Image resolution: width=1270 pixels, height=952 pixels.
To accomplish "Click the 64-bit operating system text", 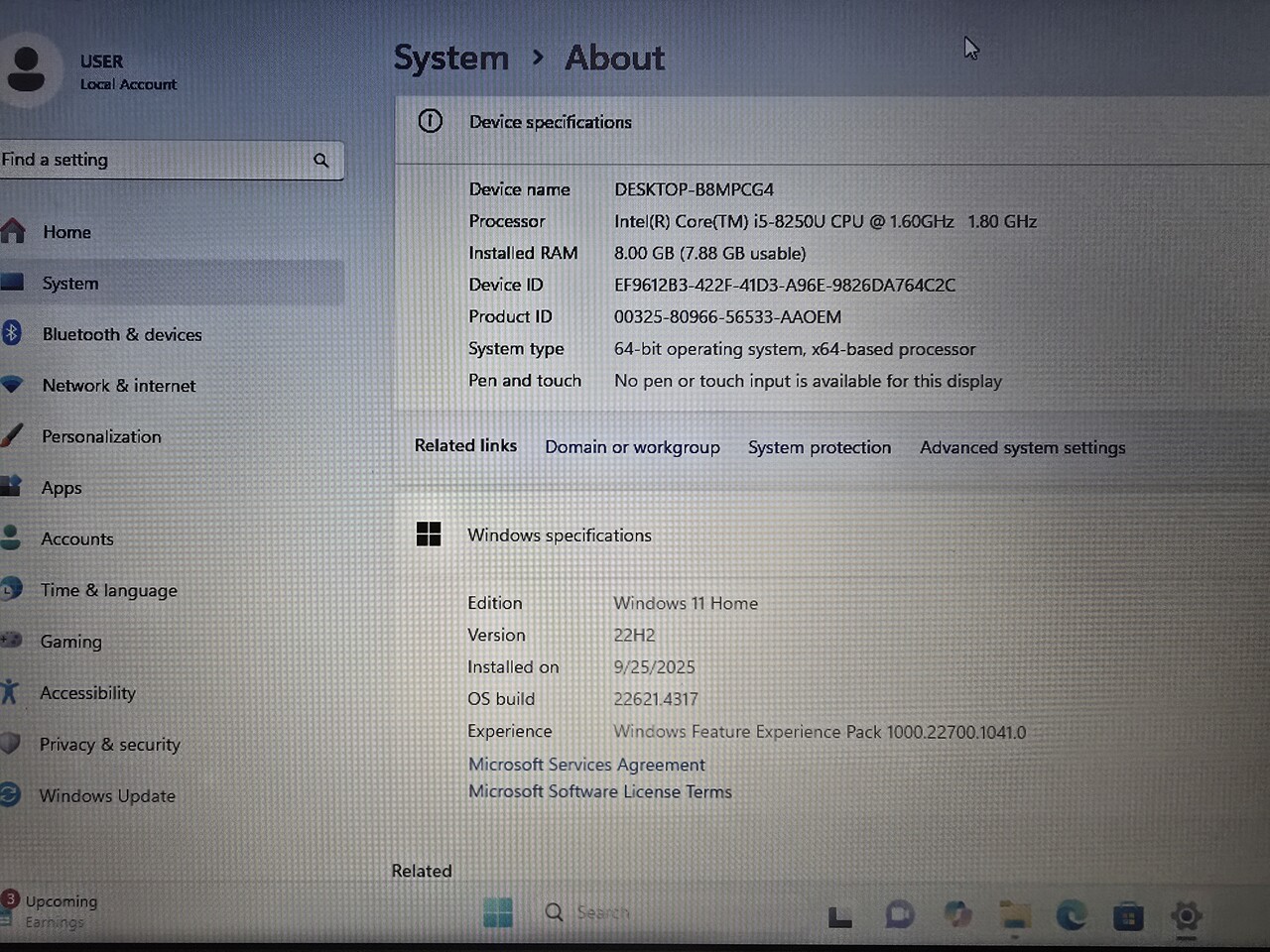I will (x=795, y=349).
